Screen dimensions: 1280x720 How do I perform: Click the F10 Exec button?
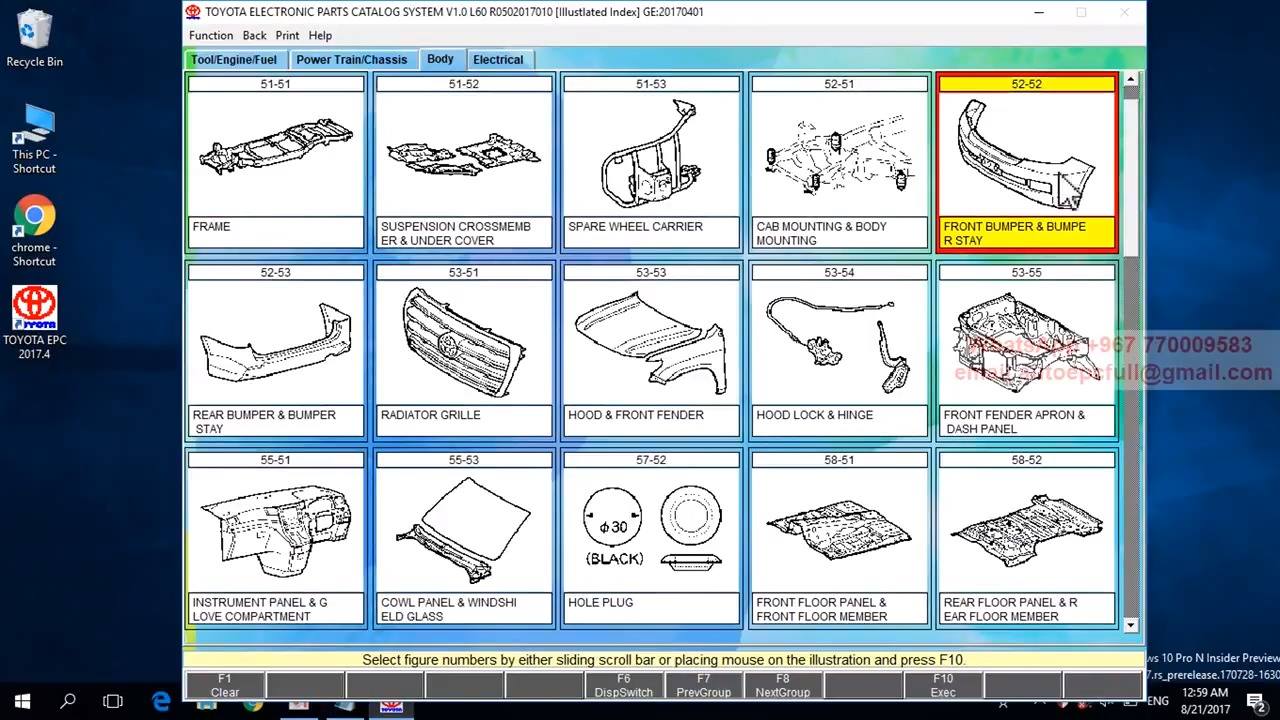(943, 685)
